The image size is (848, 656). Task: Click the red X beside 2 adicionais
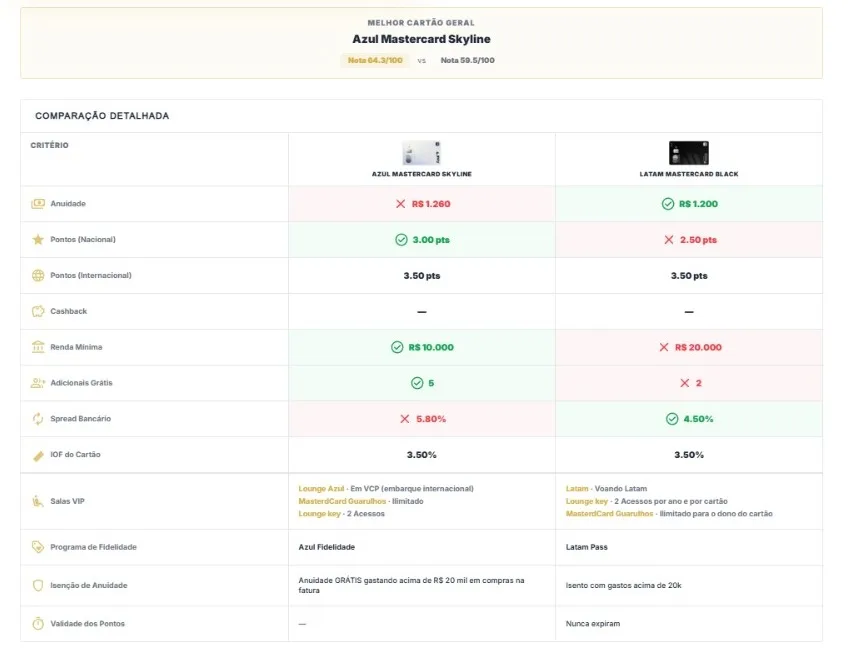pyautogui.click(x=685, y=383)
